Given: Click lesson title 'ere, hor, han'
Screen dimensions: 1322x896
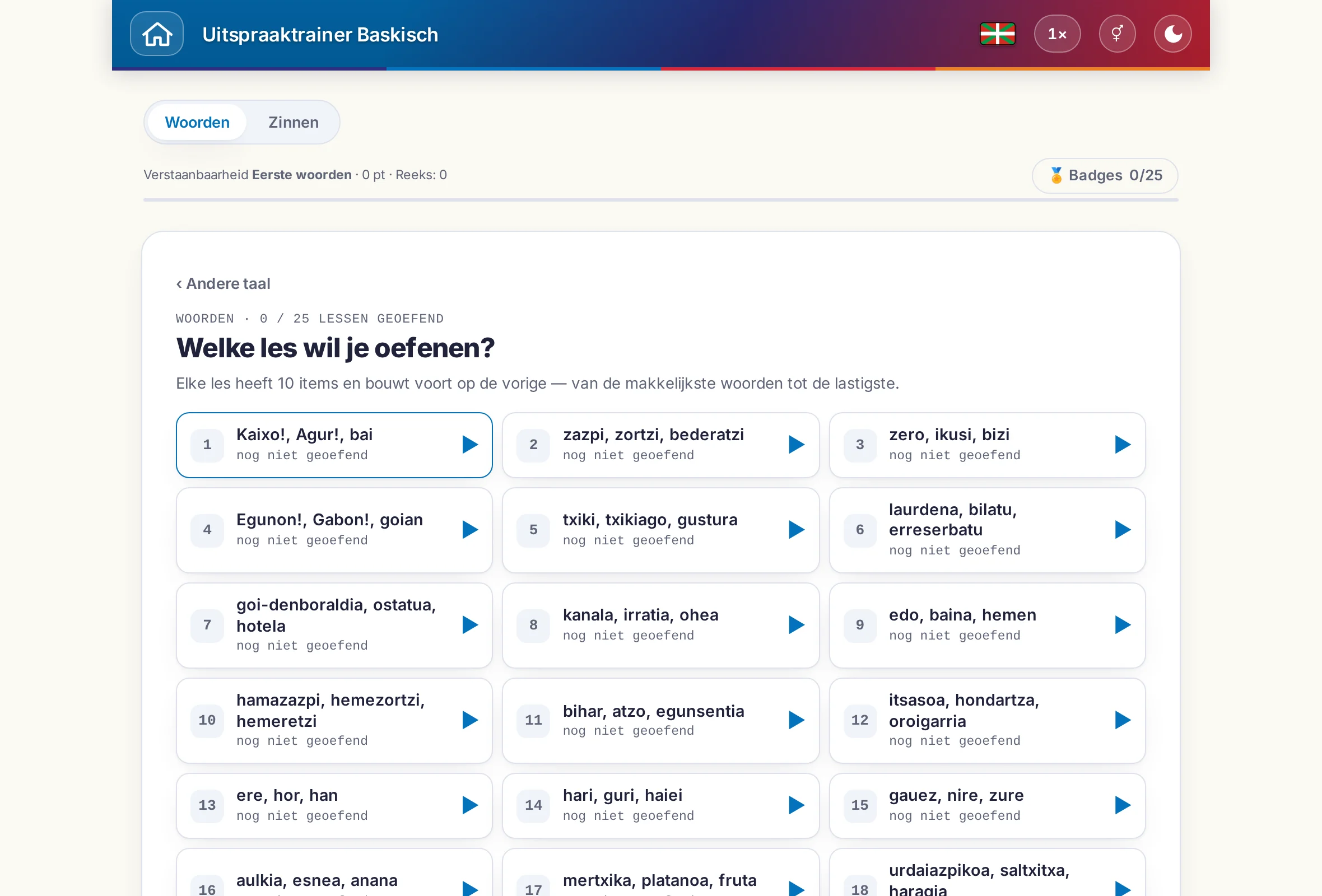Looking at the screenshot, I should pos(287,795).
